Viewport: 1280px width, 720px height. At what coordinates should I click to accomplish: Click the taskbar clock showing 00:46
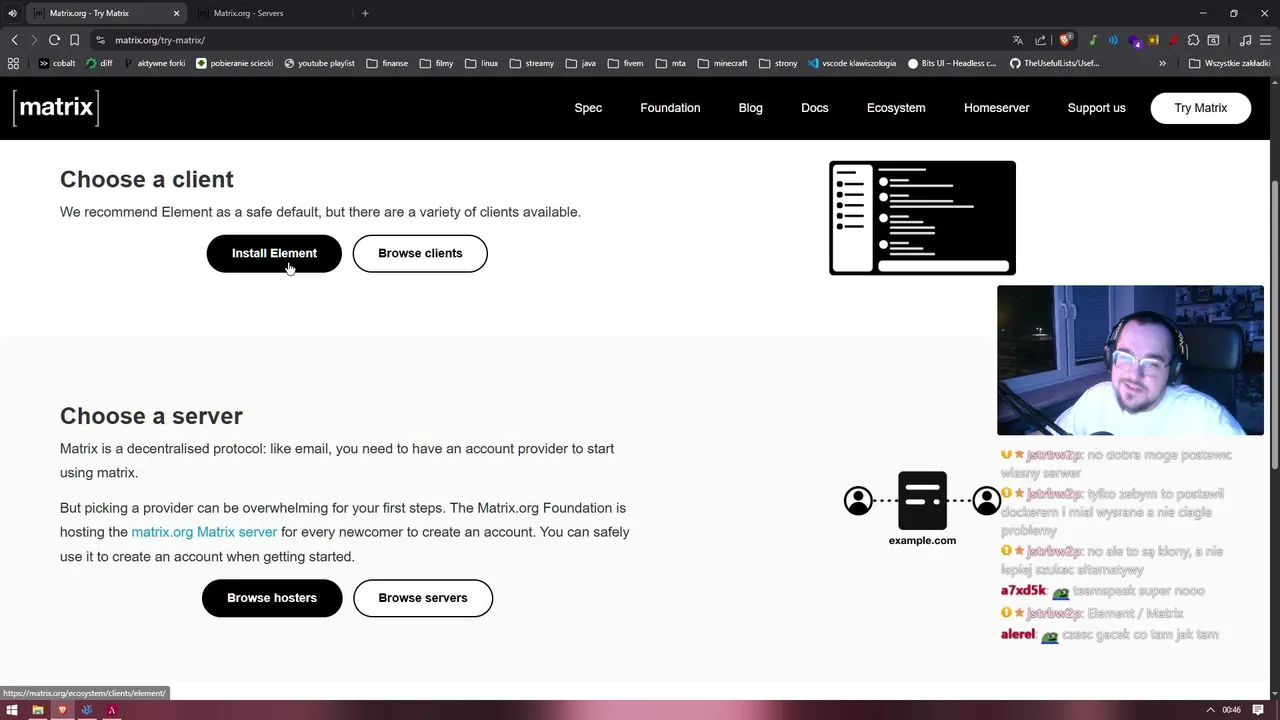(1232, 710)
